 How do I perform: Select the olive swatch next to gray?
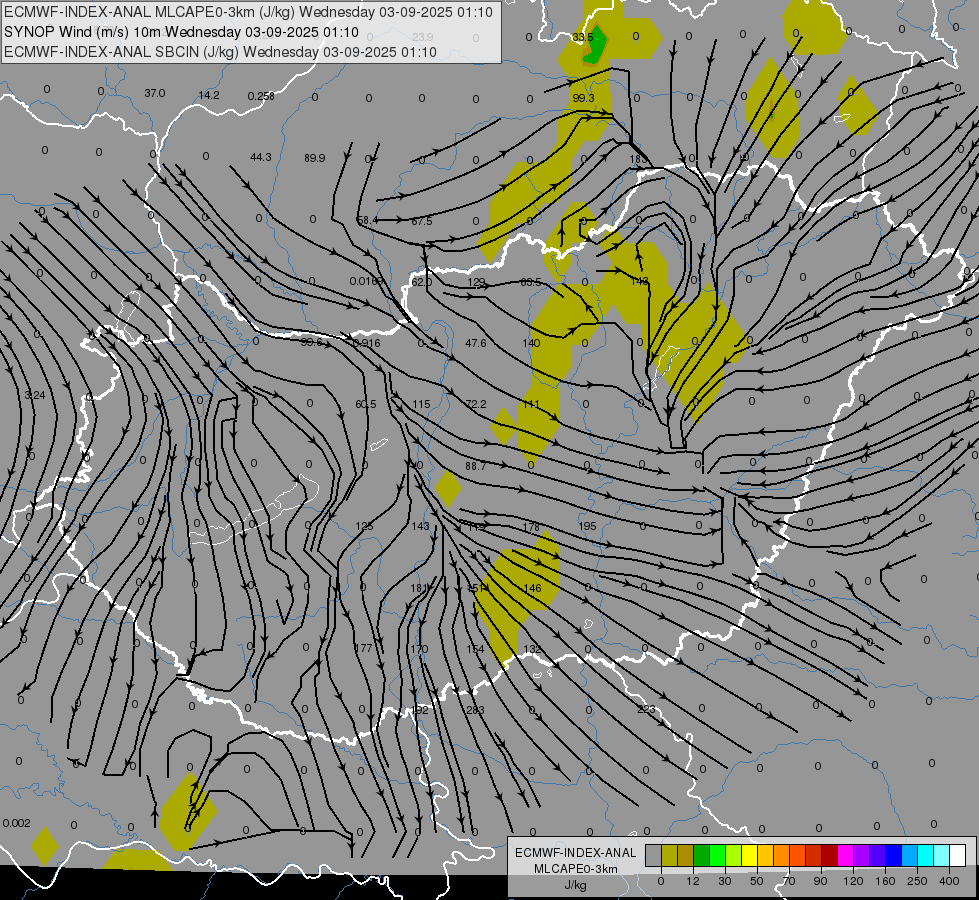[x=669, y=855]
